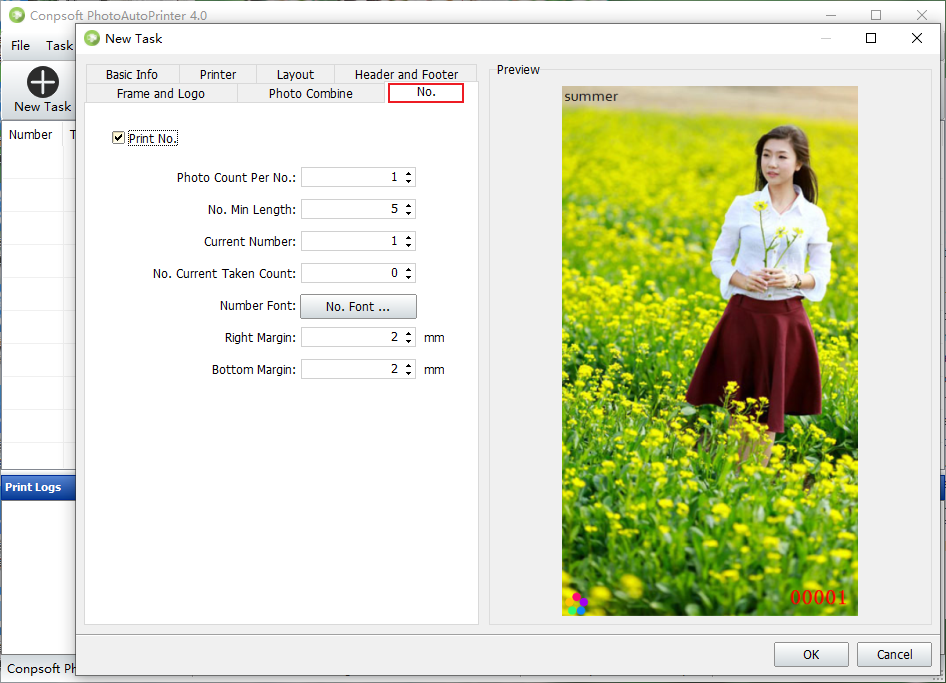Screen dimensions: 946x683
Task: Increase Photo Count Per No. with up arrow
Action: 408,173
